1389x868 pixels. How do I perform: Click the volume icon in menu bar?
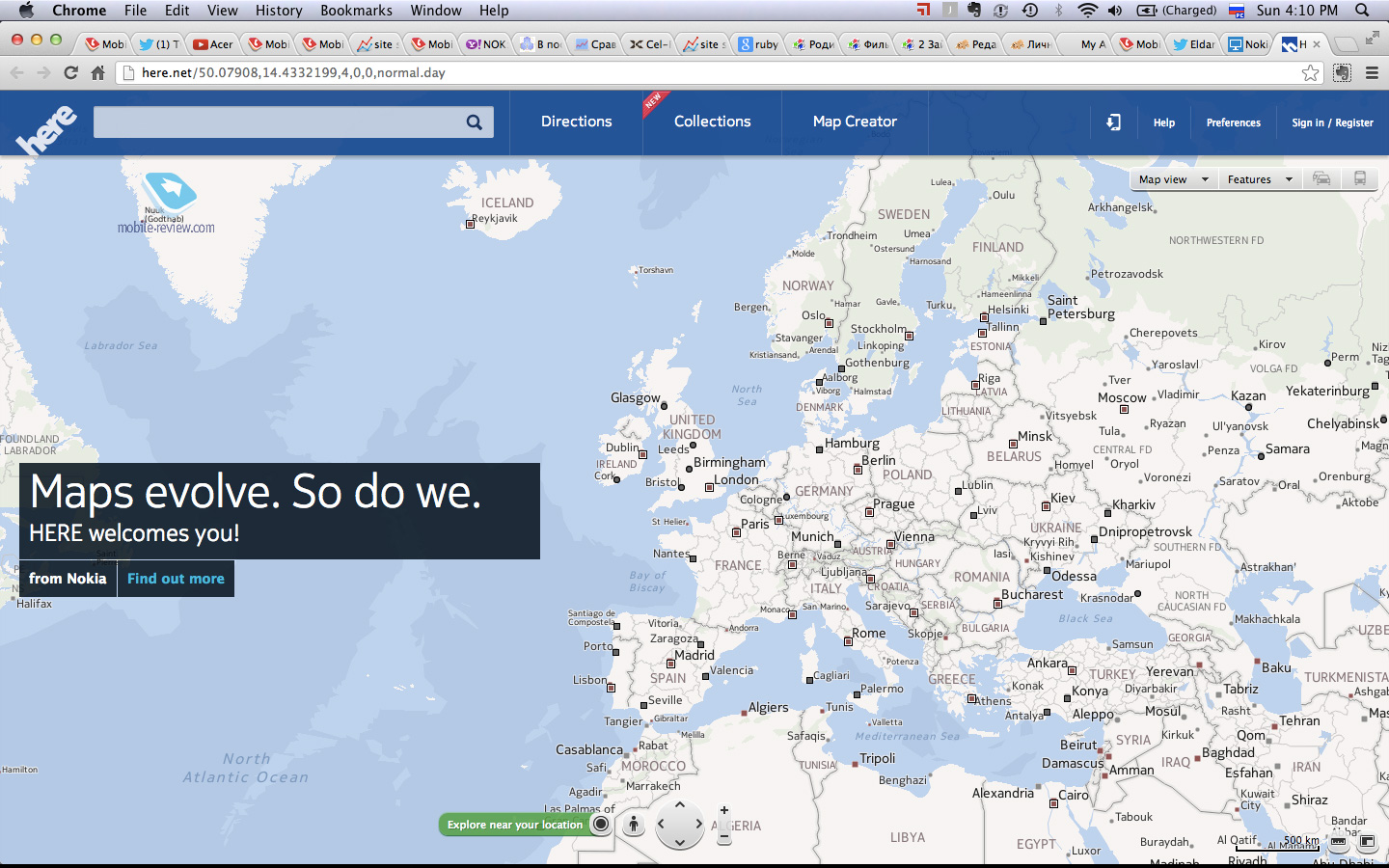click(x=1115, y=11)
